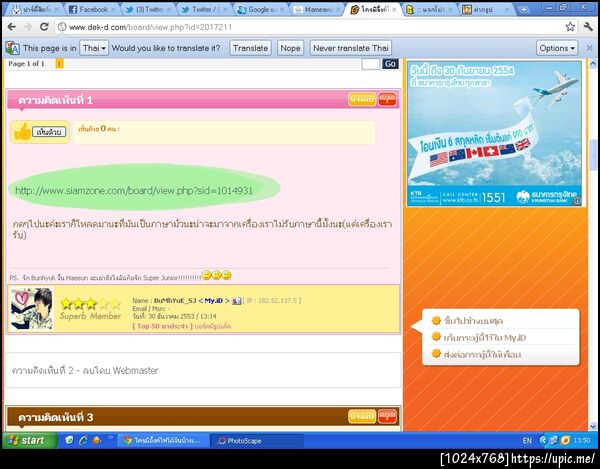Reload the dek-d page
This screenshot has width=600, height=469.
(44, 27)
